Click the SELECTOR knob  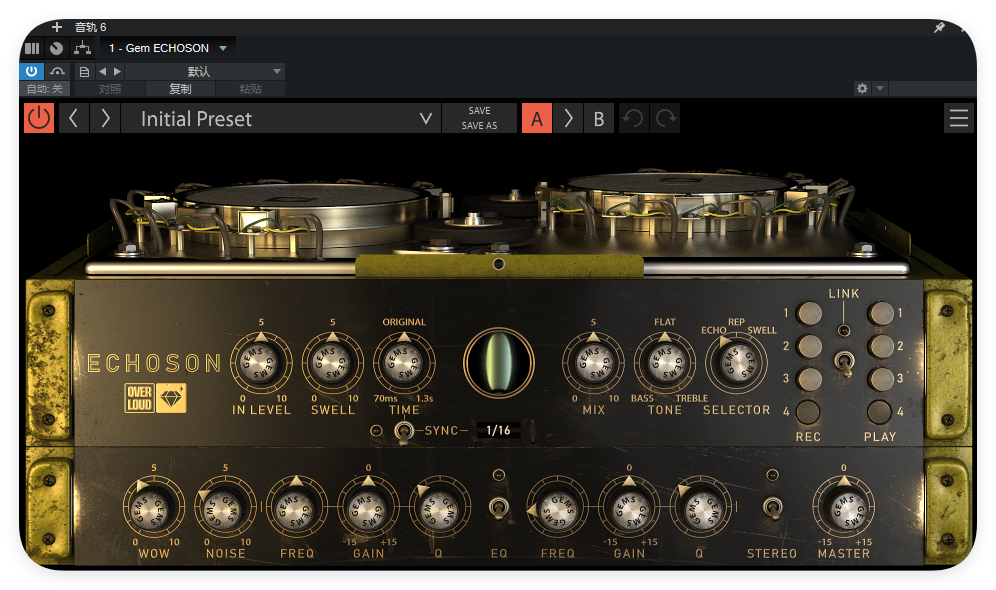736,363
